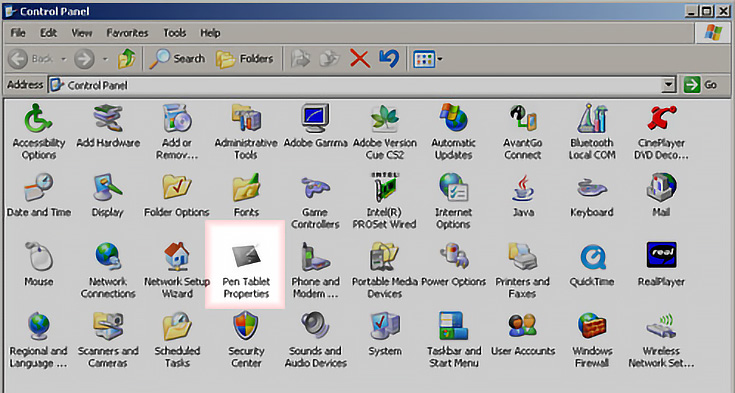Open CinePlayer DVD Decoder applet
Image resolution: width=735 pixels, height=393 pixels.
pos(661,132)
